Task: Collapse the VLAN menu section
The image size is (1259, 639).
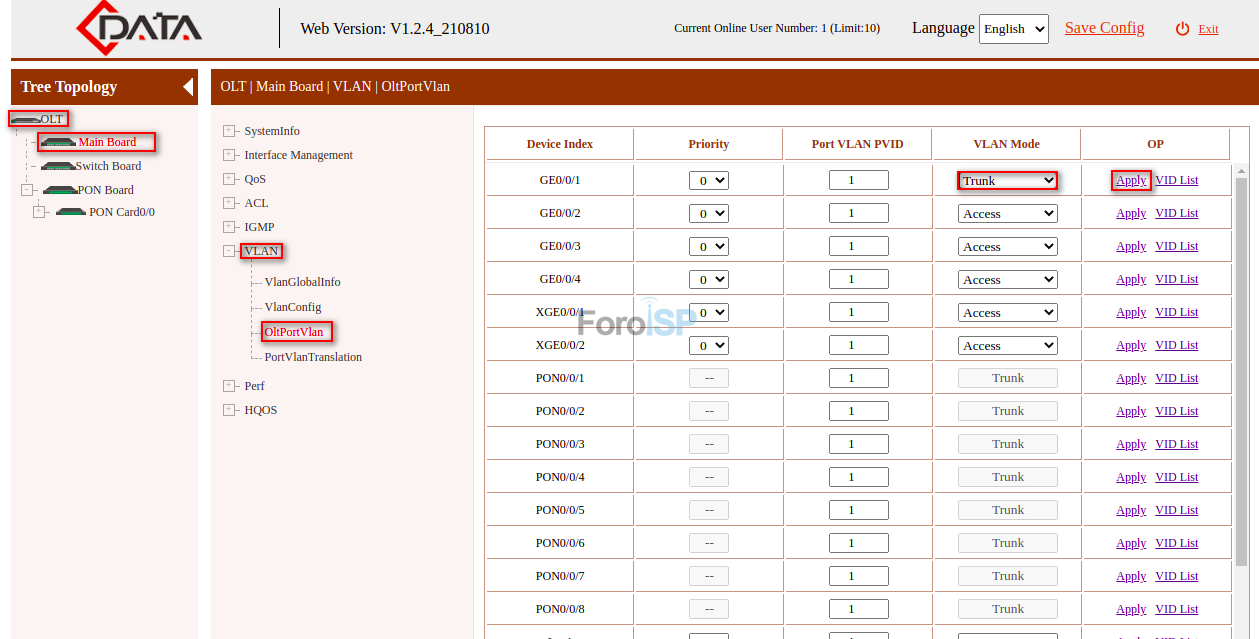Action: tap(229, 251)
